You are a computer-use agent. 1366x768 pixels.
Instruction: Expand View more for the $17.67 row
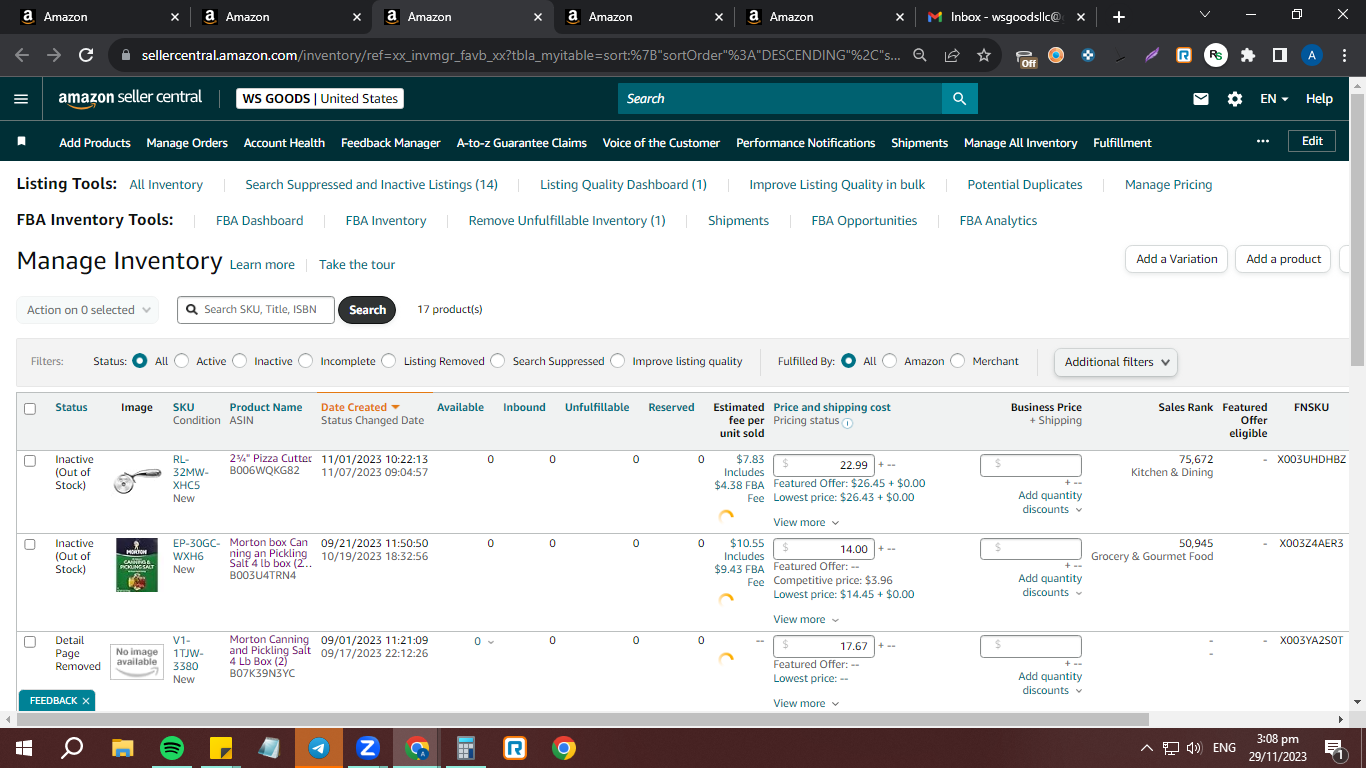tap(806, 703)
